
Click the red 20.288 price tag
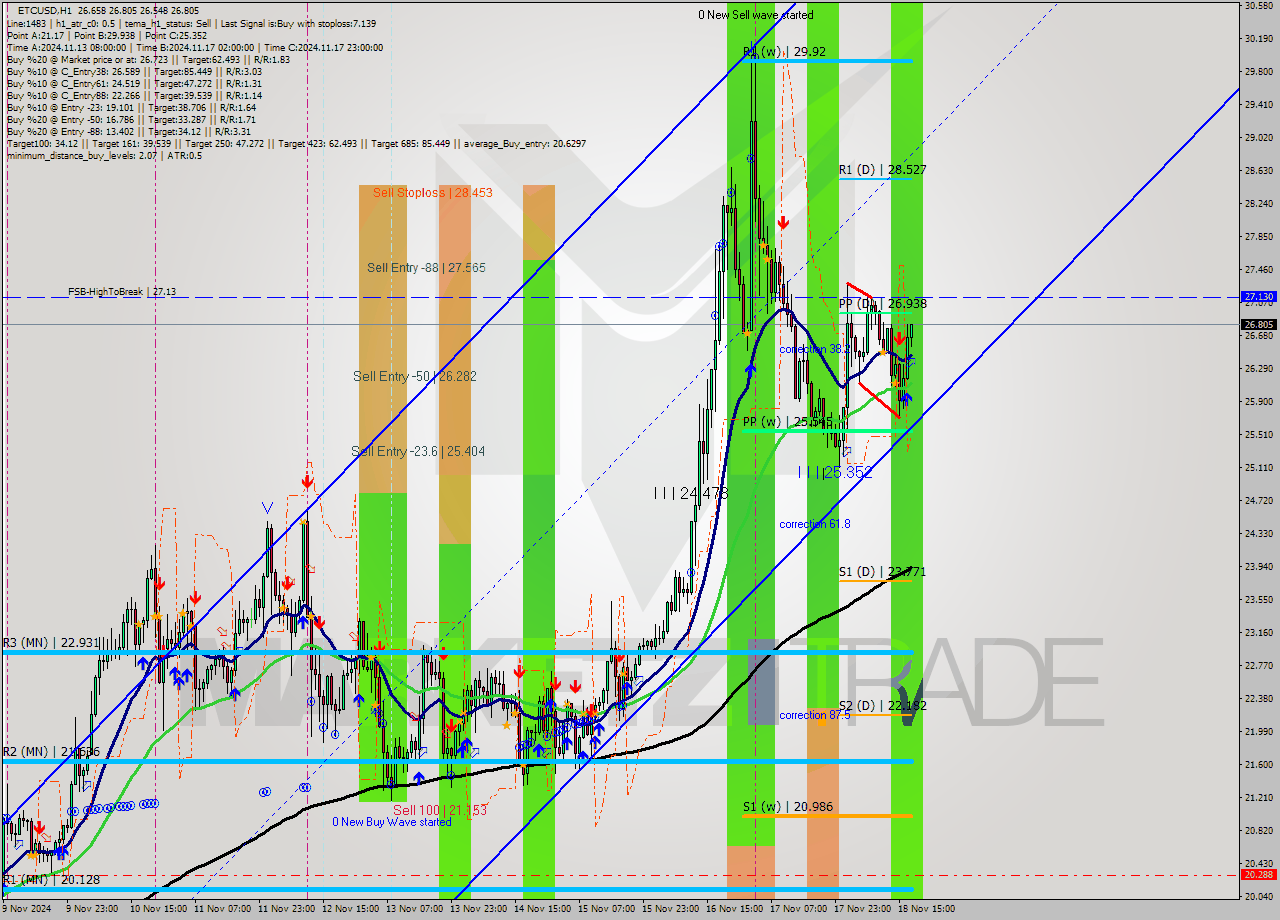pyautogui.click(x=1258, y=874)
